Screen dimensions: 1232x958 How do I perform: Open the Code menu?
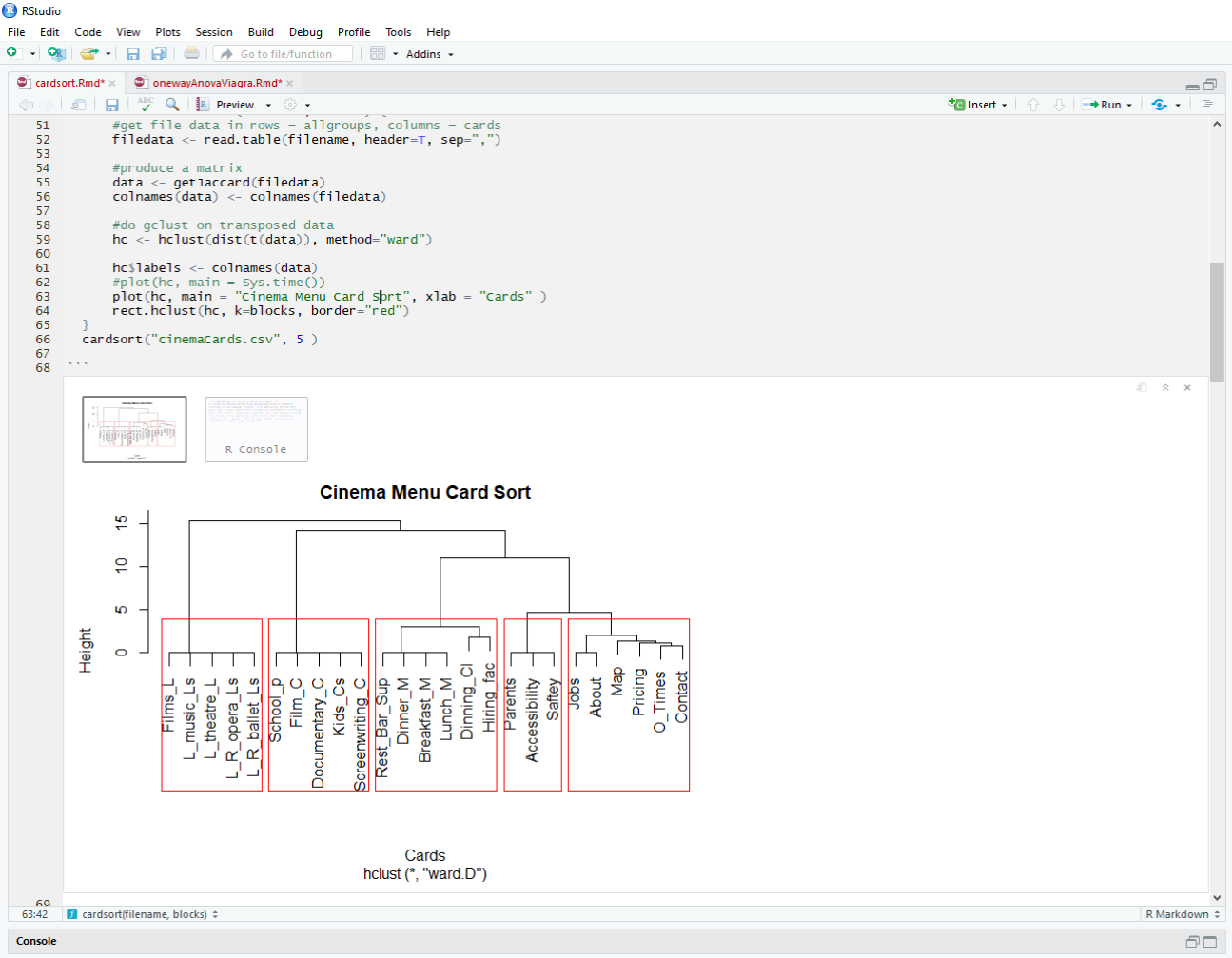pyautogui.click(x=88, y=31)
